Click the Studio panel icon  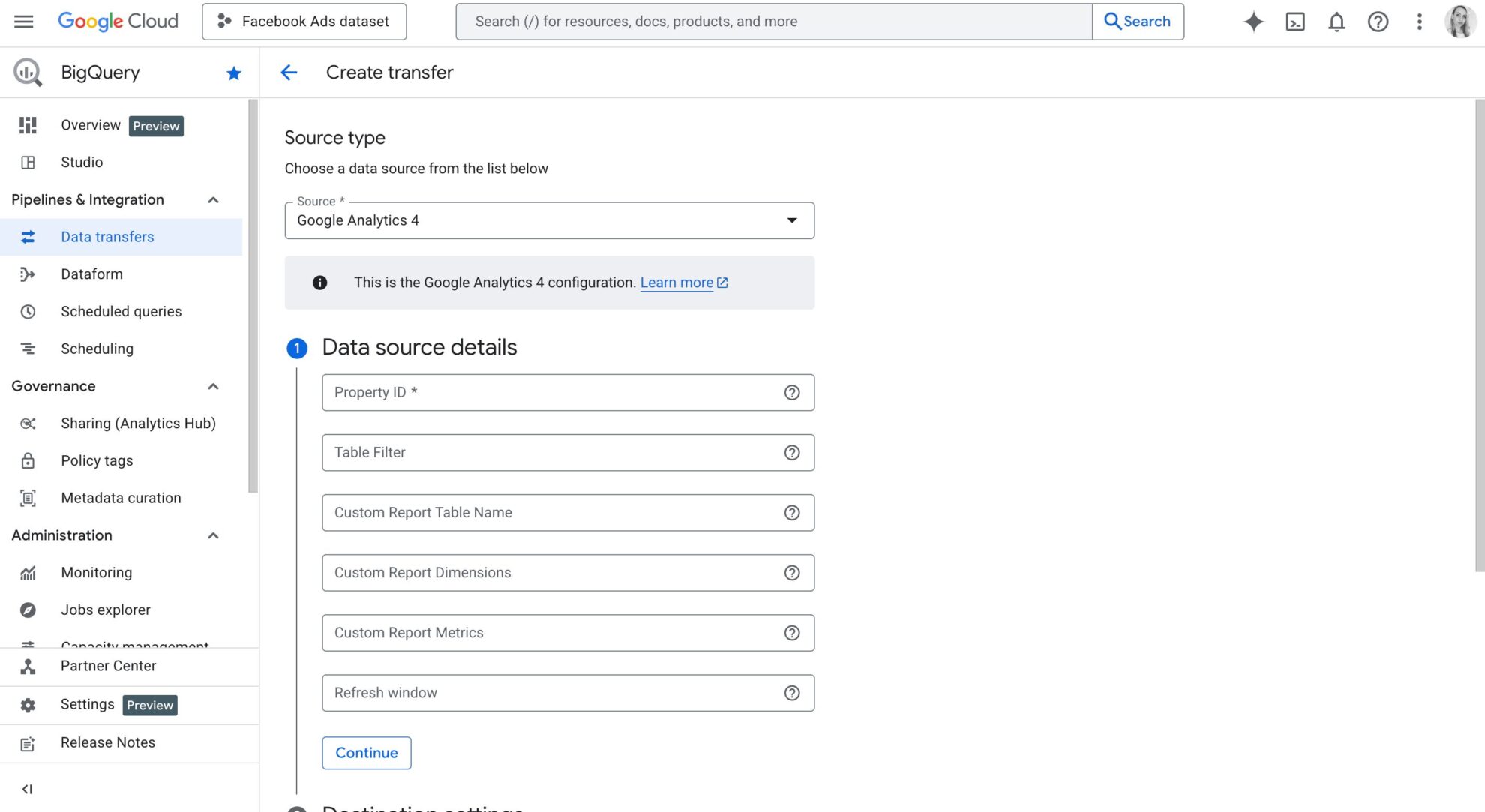pyautogui.click(x=28, y=163)
